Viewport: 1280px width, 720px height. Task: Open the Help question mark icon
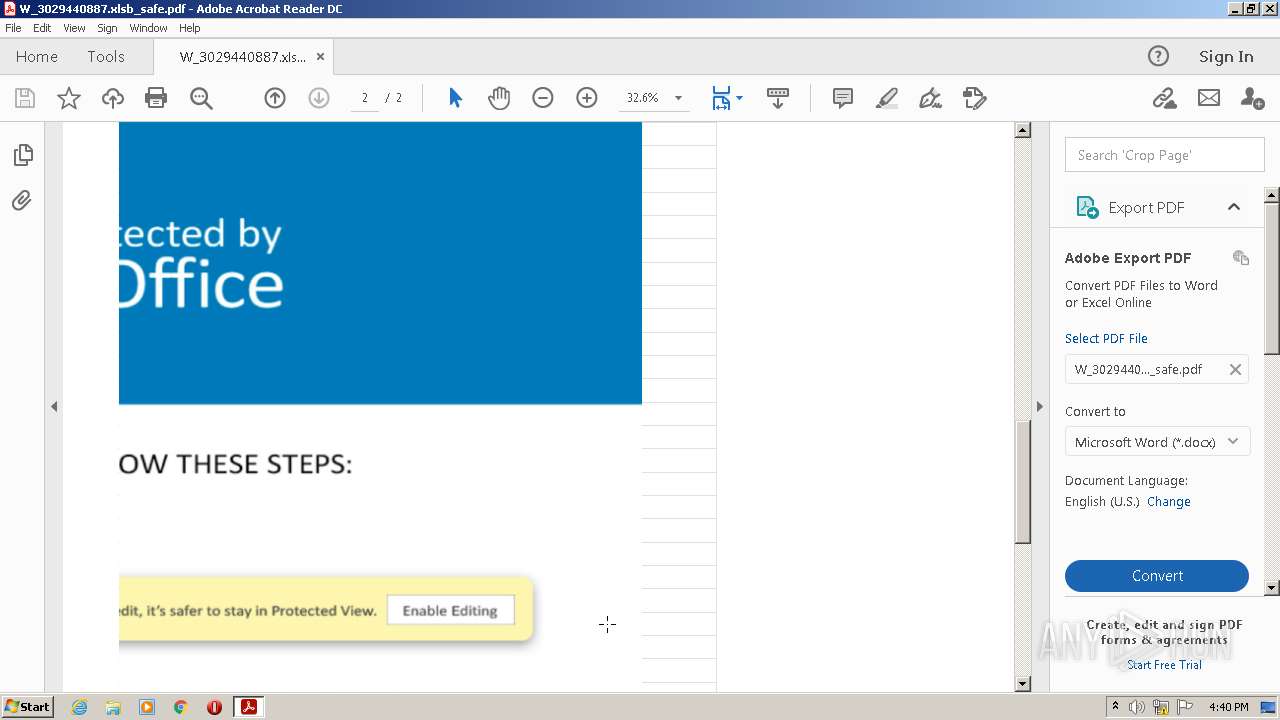coord(1158,56)
